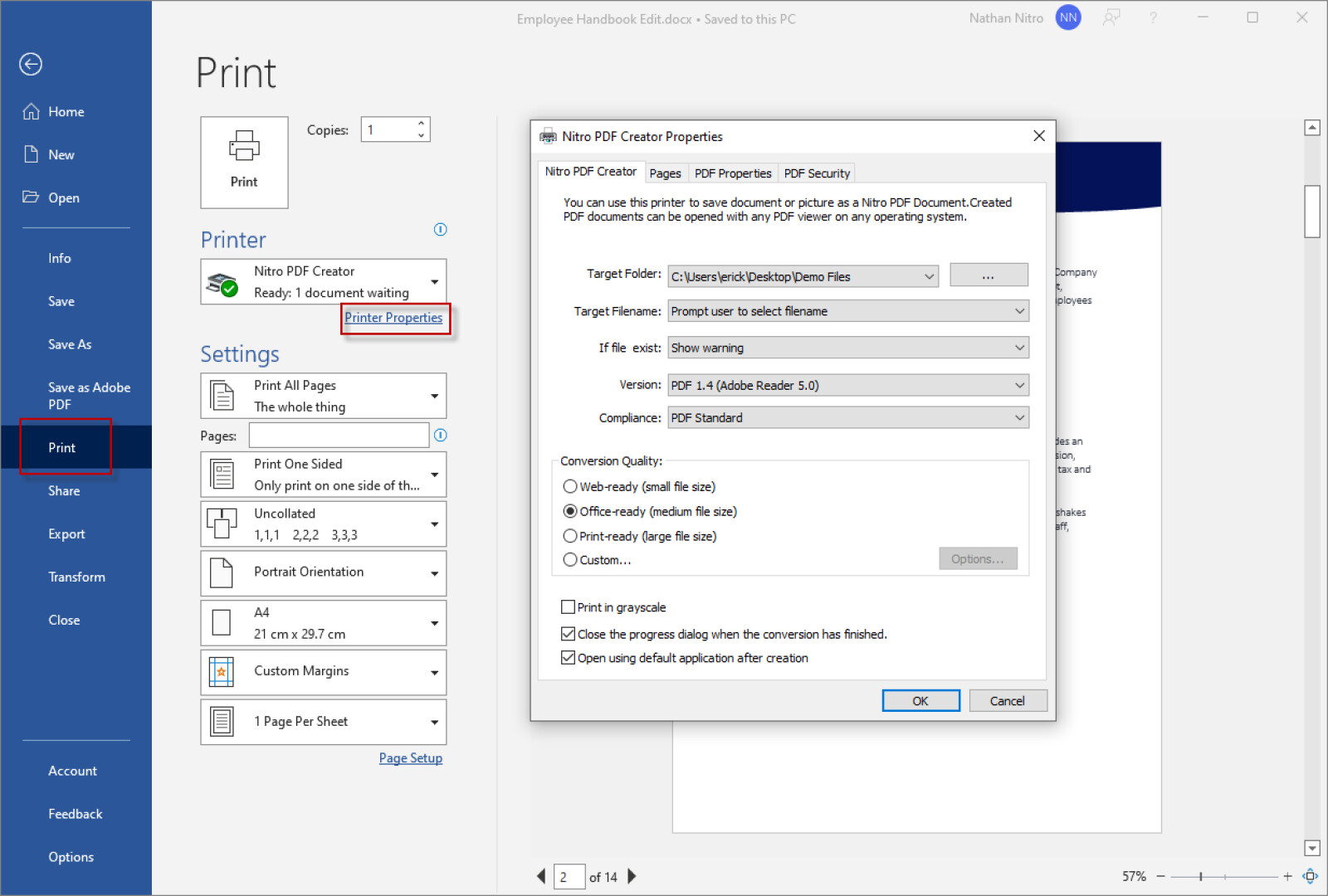Click the Portrait Orientation page icon
This screenshot has height=896, width=1328.
coord(222,572)
